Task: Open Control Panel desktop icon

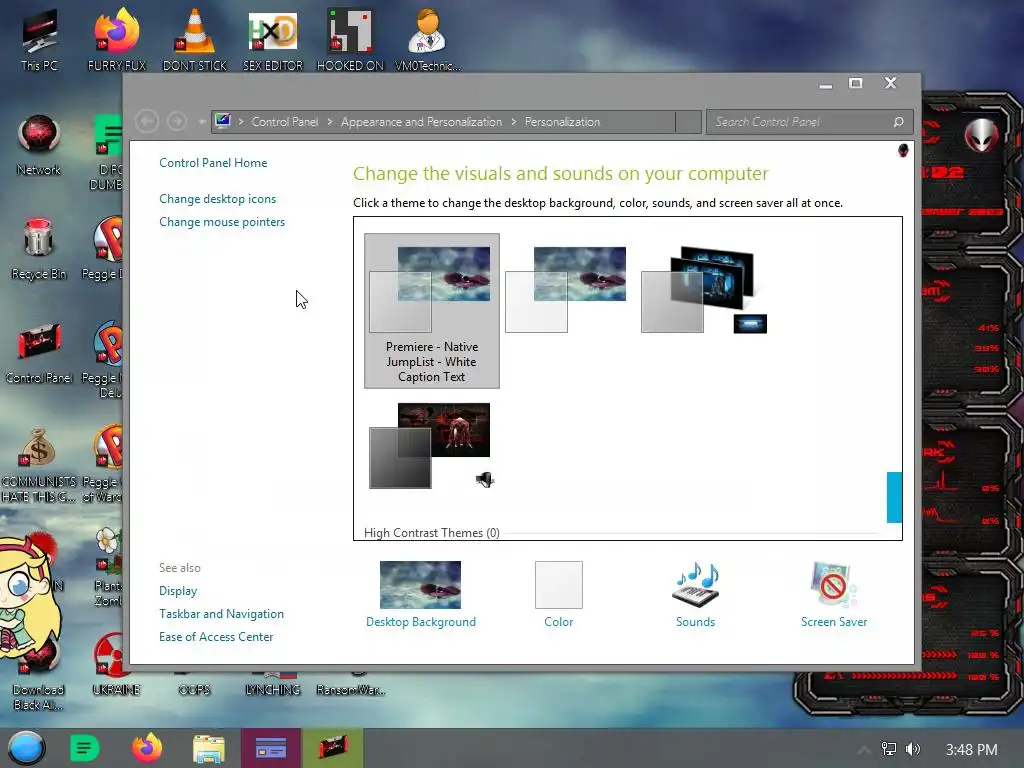Action: (x=39, y=353)
